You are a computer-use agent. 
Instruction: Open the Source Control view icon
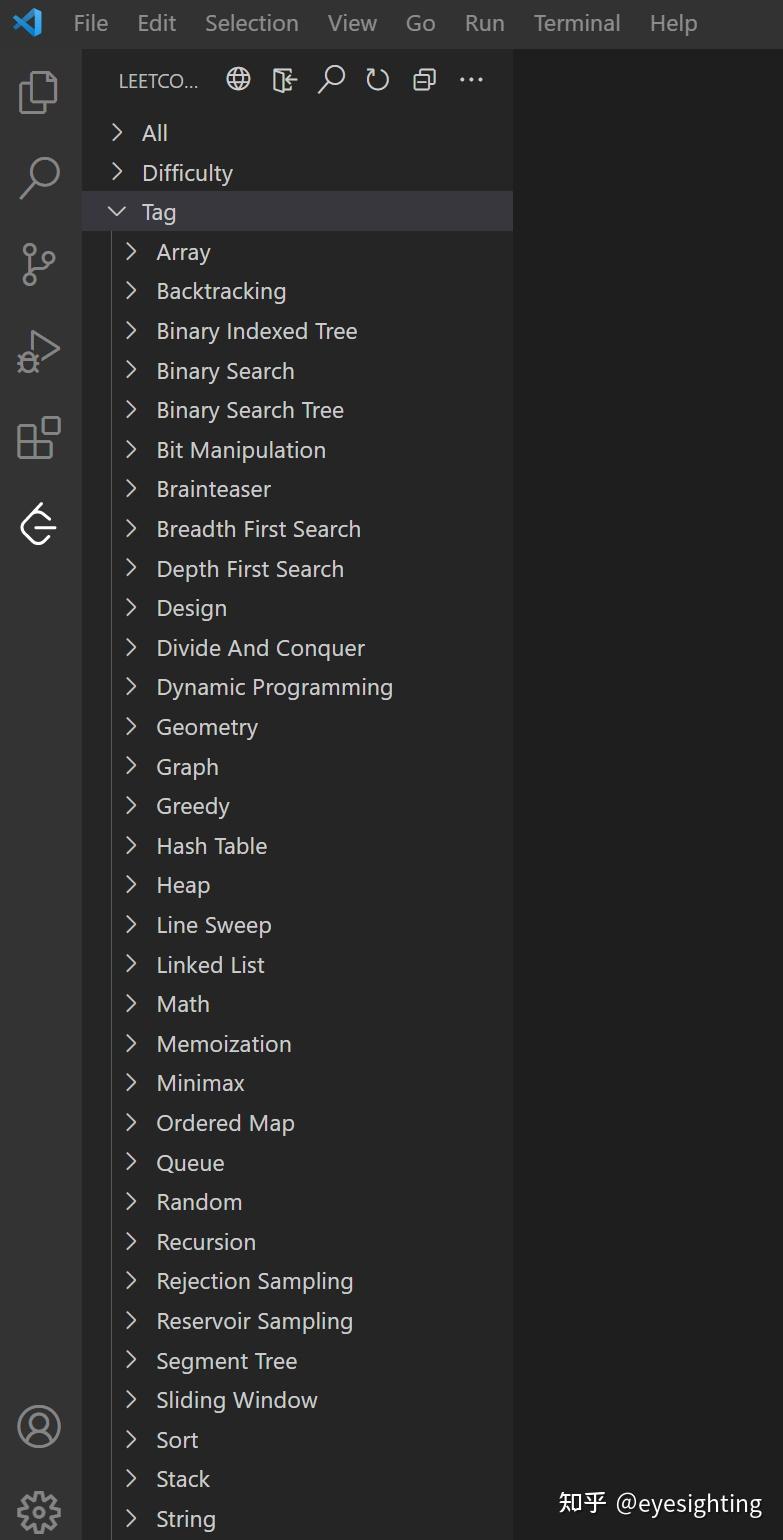tap(39, 265)
